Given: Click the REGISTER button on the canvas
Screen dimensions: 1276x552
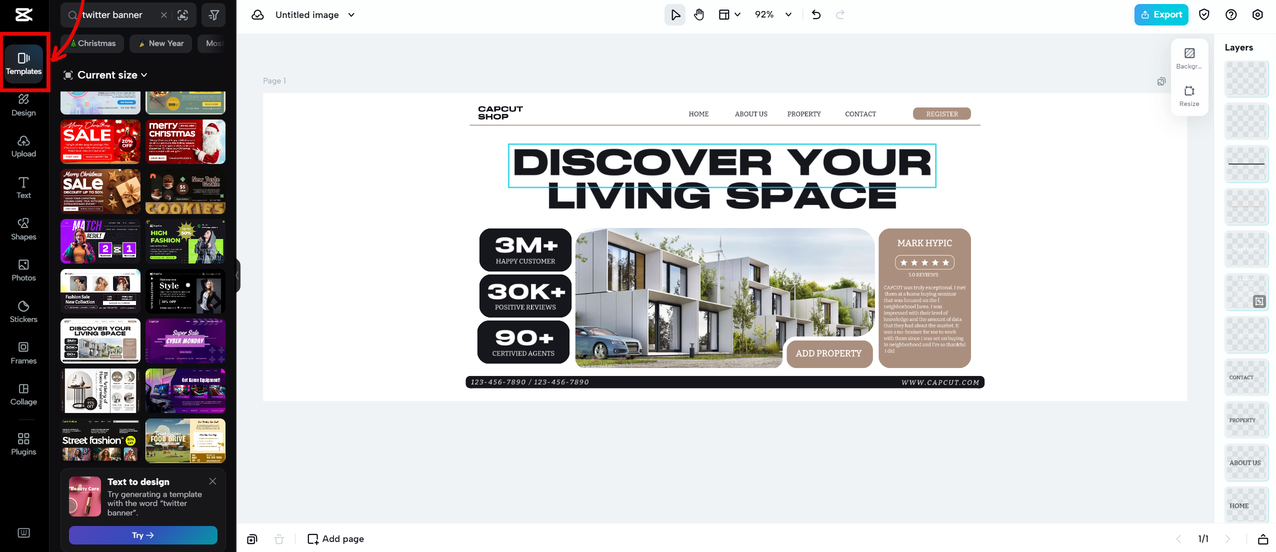Looking at the screenshot, I should coord(942,114).
